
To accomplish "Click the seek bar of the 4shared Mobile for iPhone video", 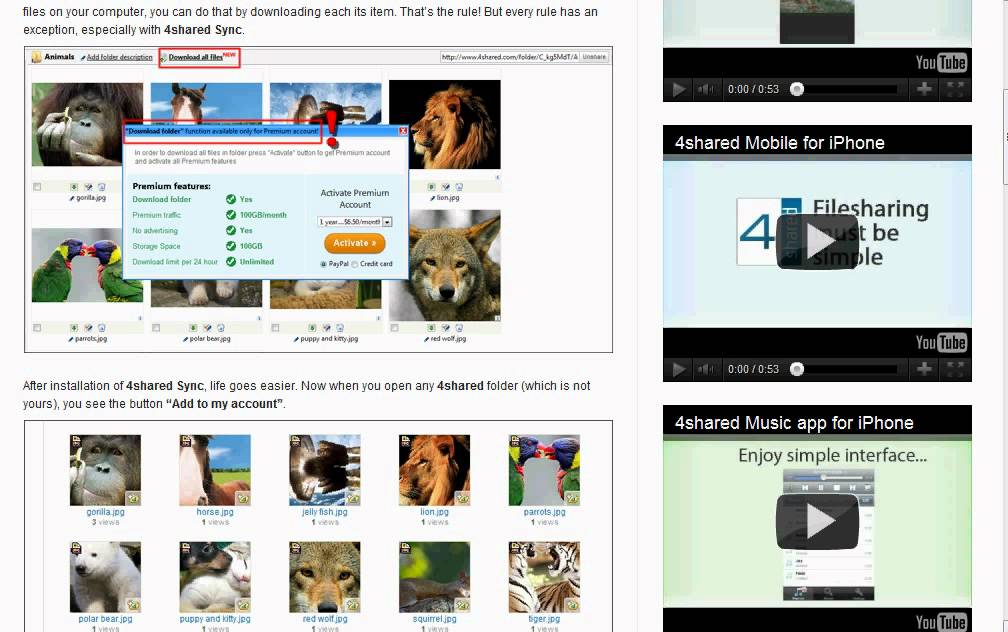I will coord(843,369).
